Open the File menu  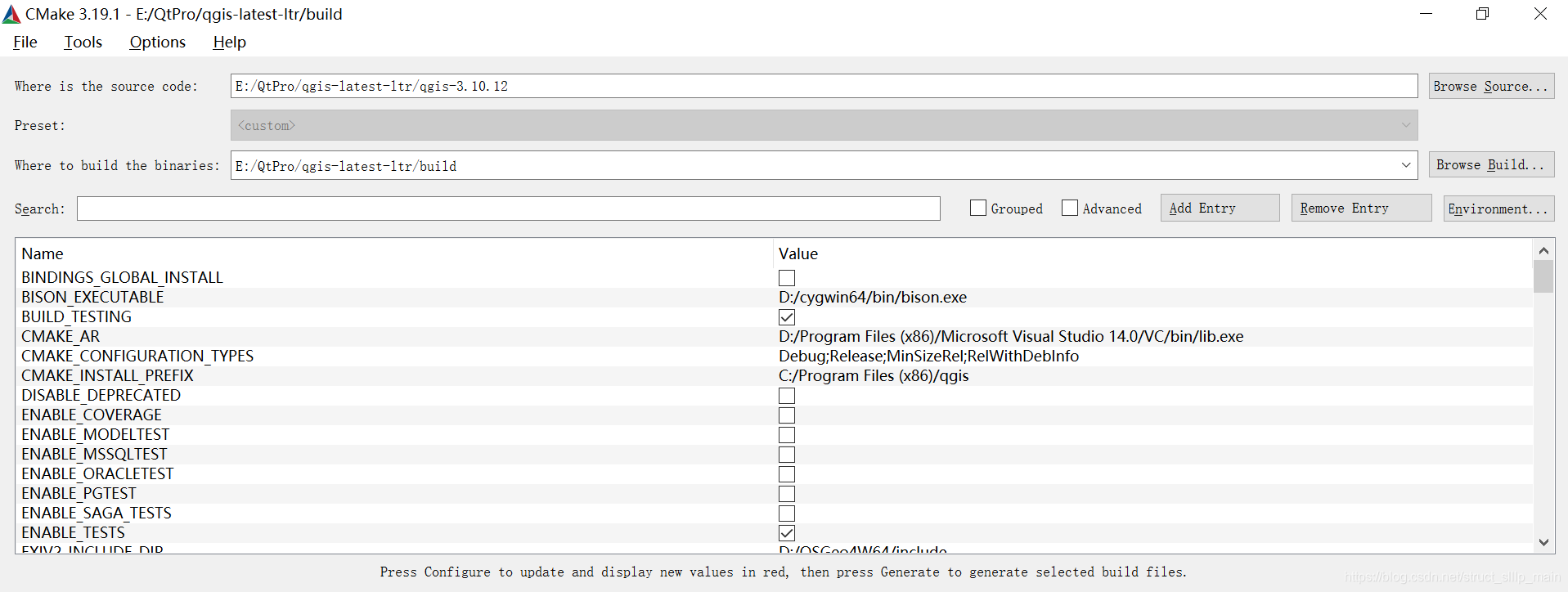(25, 42)
